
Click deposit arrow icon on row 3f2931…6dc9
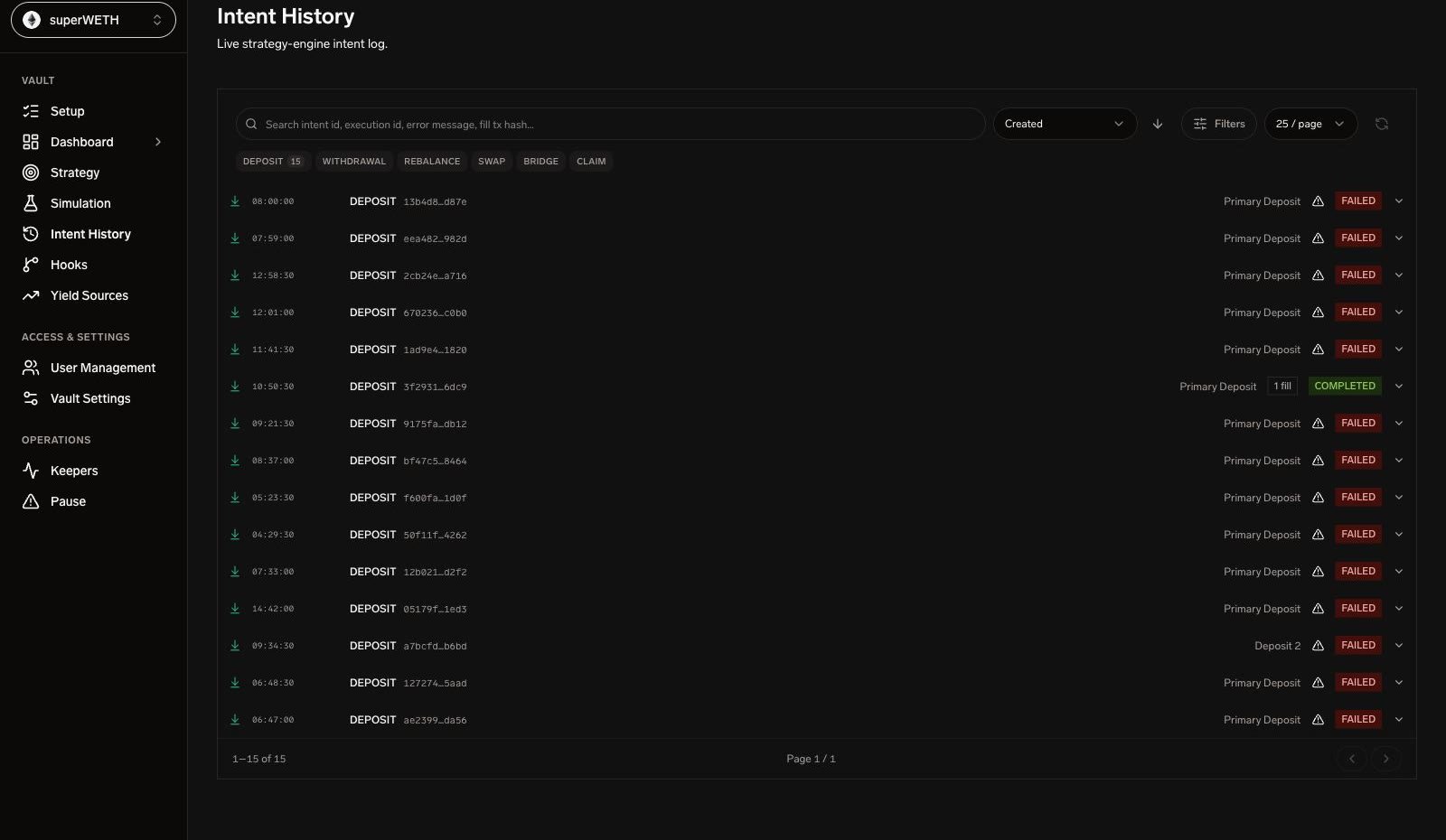[x=235, y=387]
